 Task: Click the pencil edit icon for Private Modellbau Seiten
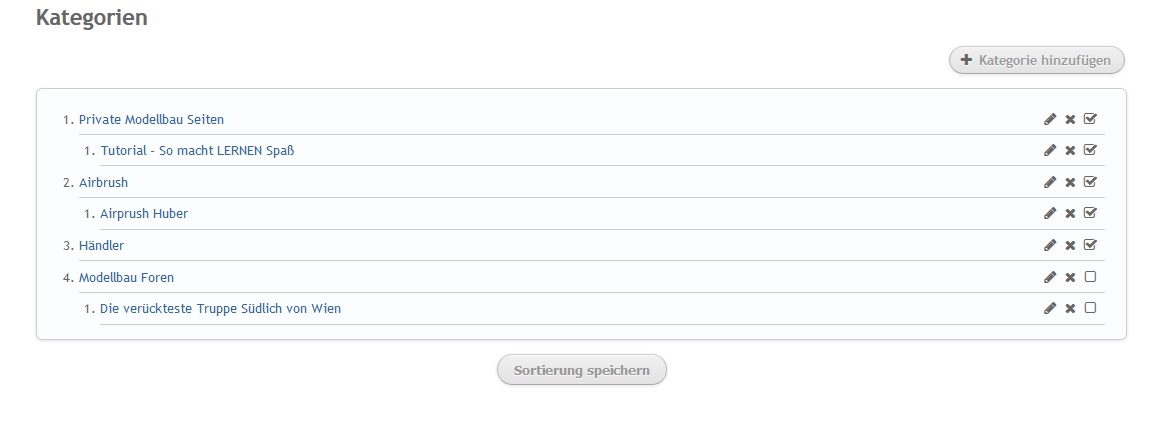click(x=1050, y=119)
